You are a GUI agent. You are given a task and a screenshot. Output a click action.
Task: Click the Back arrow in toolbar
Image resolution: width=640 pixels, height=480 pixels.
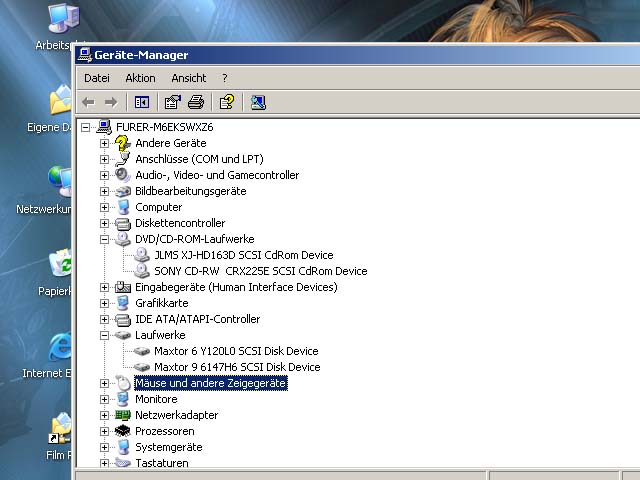(88, 102)
